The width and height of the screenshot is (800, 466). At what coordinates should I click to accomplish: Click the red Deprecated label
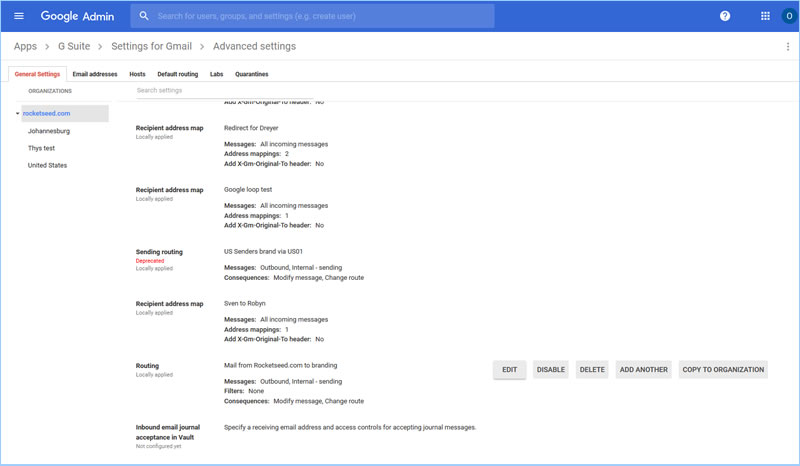tap(150, 261)
